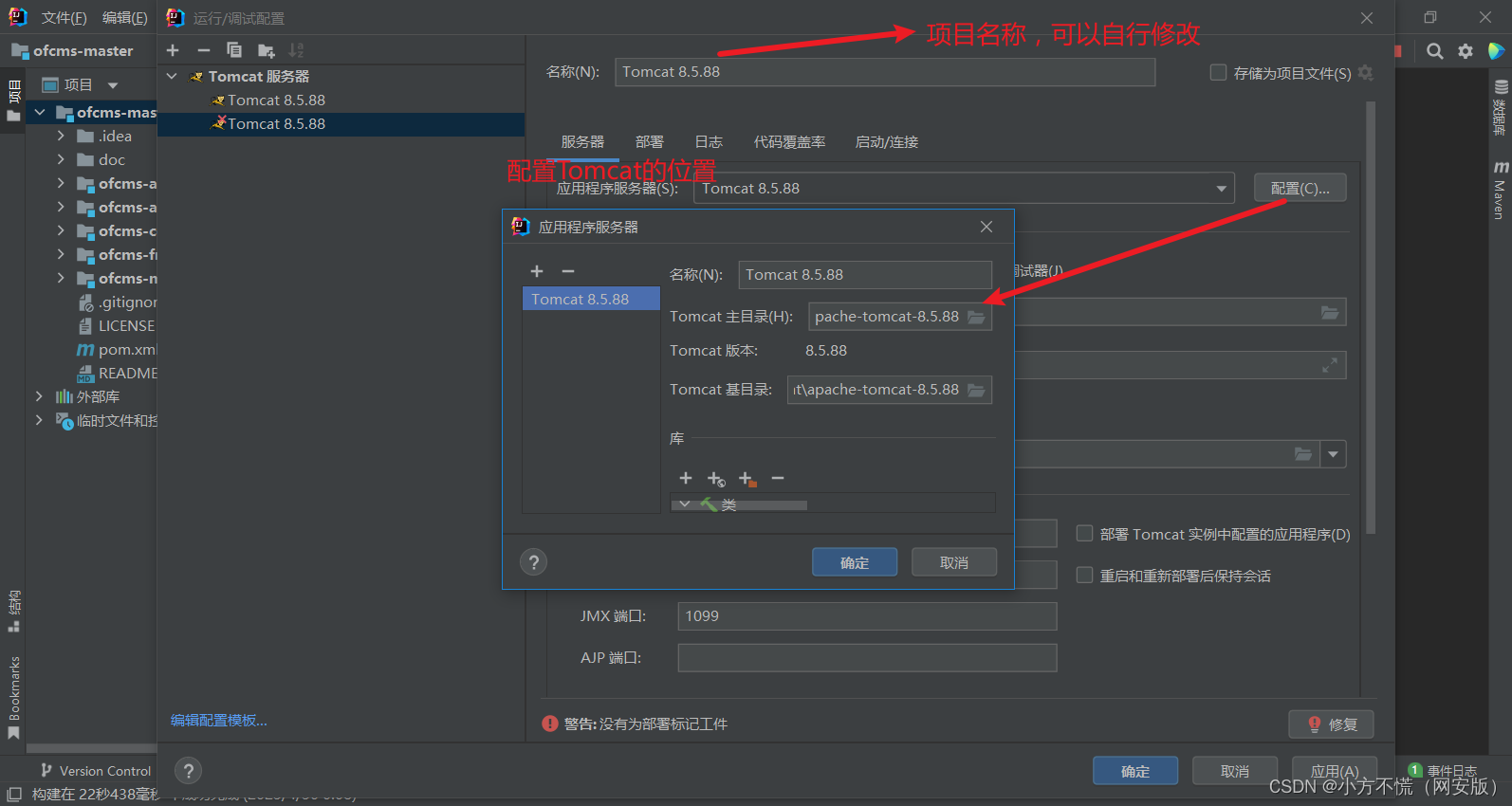The image size is (1512, 806).
Task: Open Version Control tool window
Action: pyautogui.click(x=95, y=771)
